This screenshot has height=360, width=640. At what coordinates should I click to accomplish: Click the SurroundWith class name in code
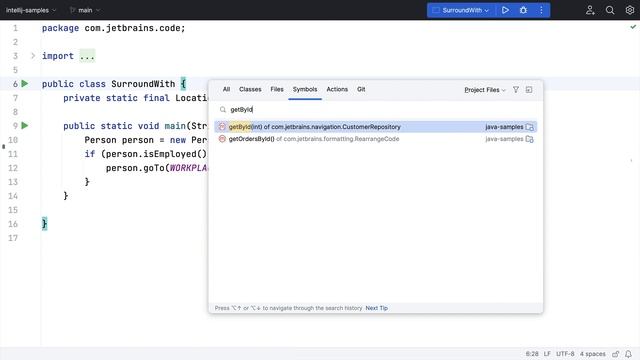(x=143, y=84)
